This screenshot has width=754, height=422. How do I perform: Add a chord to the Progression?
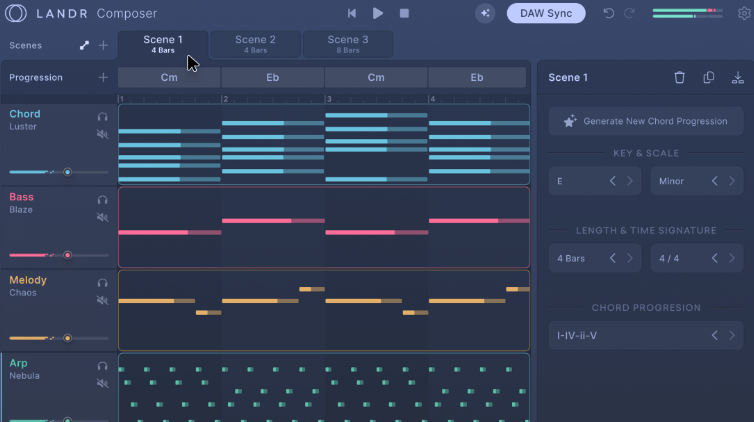(103, 77)
